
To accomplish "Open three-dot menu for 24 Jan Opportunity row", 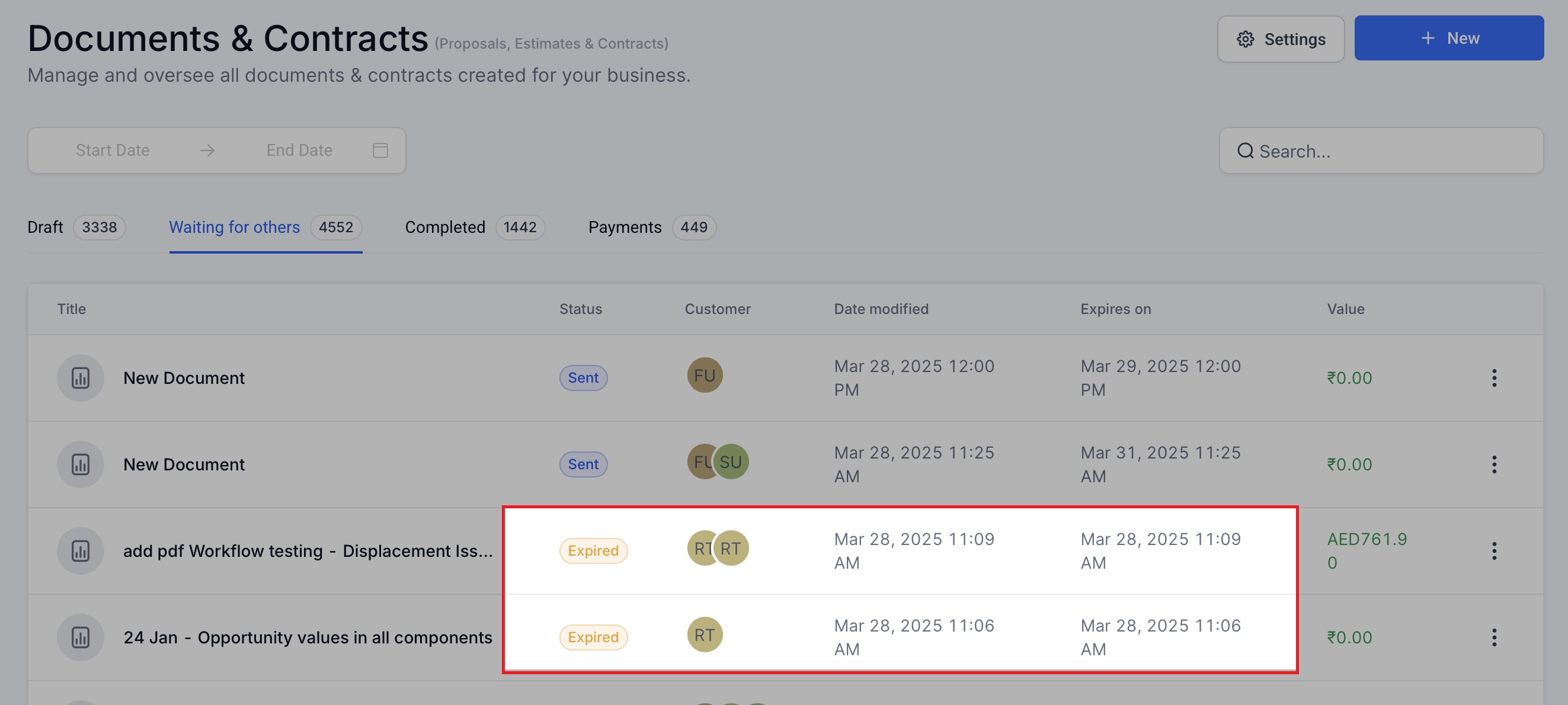I will pyautogui.click(x=1494, y=637).
